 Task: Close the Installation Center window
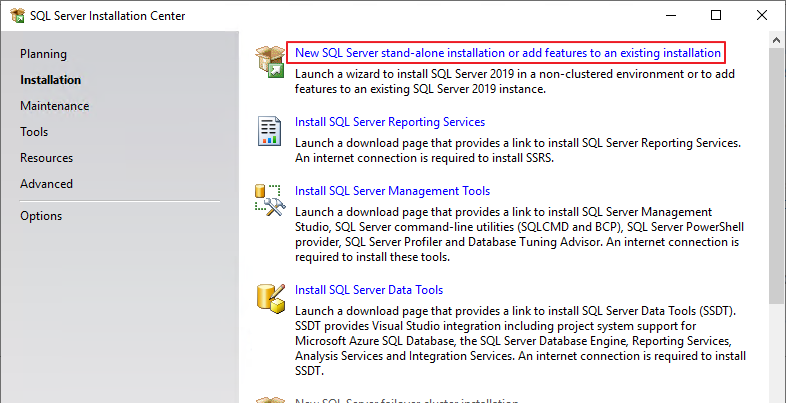pos(762,16)
